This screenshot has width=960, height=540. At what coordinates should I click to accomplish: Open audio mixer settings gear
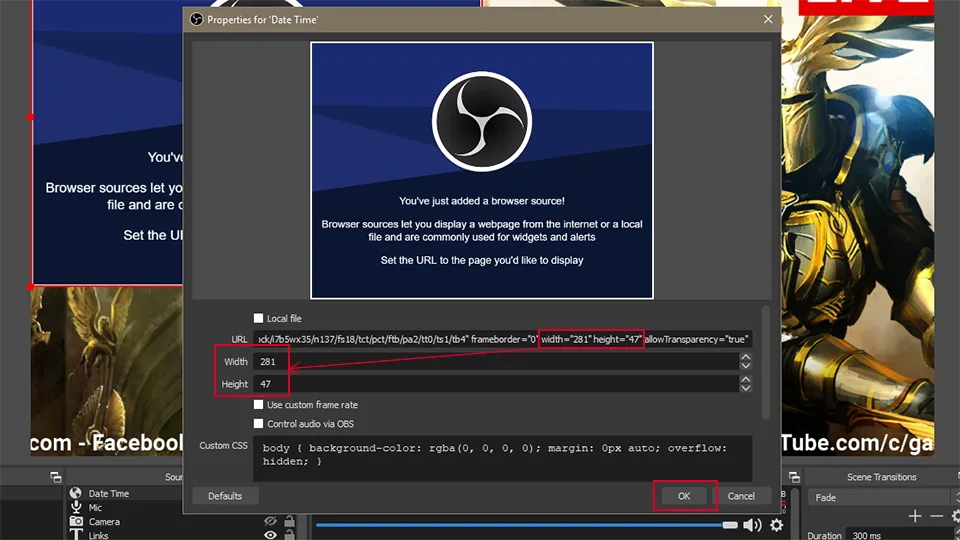click(x=776, y=525)
